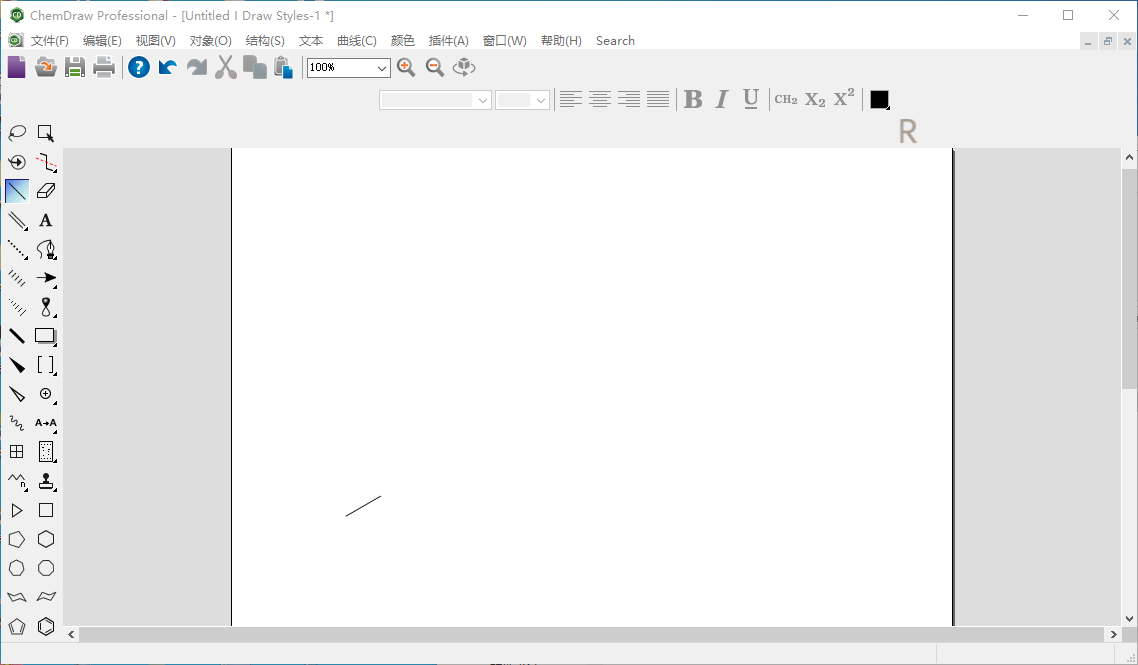This screenshot has width=1138, height=665.
Task: Expand the font name dropdown
Action: click(435, 100)
